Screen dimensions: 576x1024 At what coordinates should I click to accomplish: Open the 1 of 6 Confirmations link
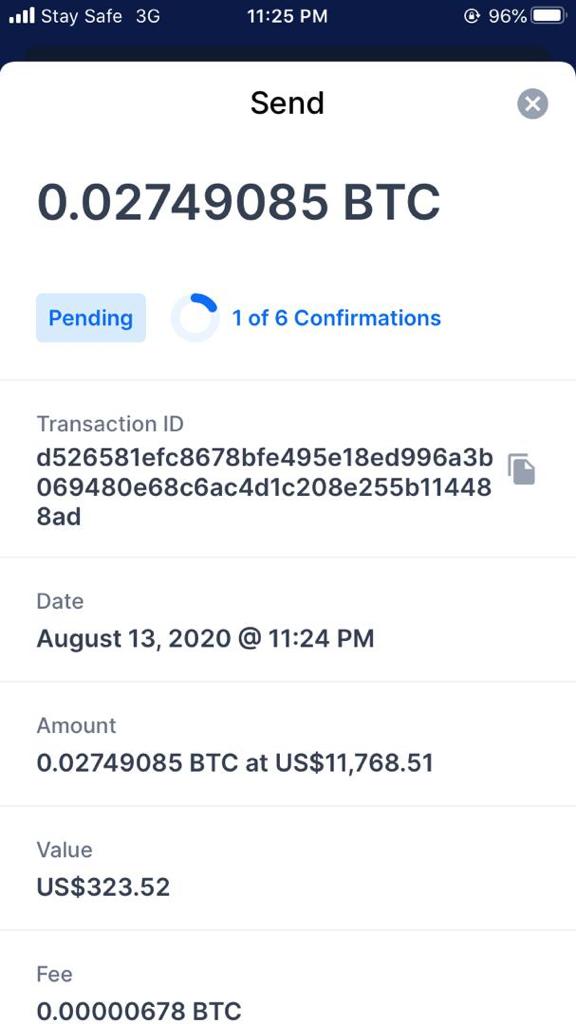click(336, 318)
